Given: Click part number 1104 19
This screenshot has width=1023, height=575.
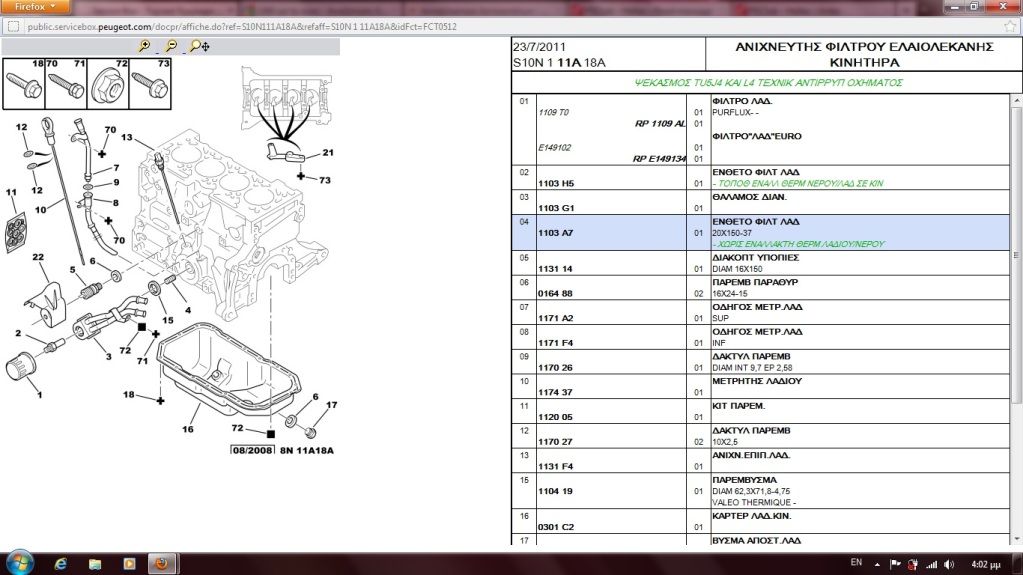Looking at the screenshot, I should [x=555, y=491].
